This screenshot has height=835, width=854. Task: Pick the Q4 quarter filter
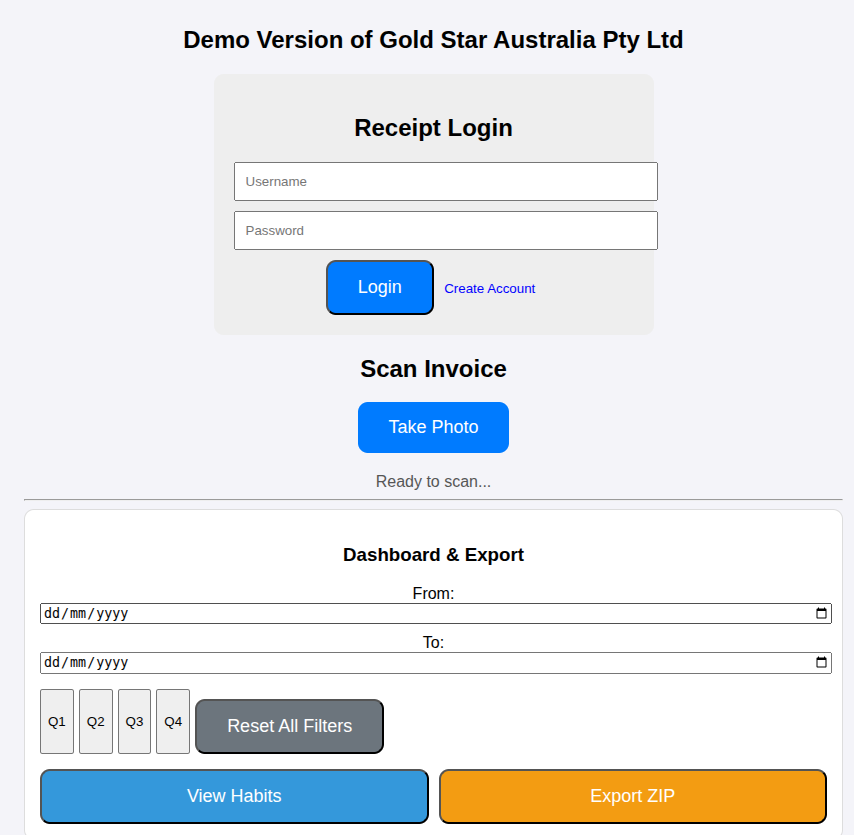click(x=173, y=721)
